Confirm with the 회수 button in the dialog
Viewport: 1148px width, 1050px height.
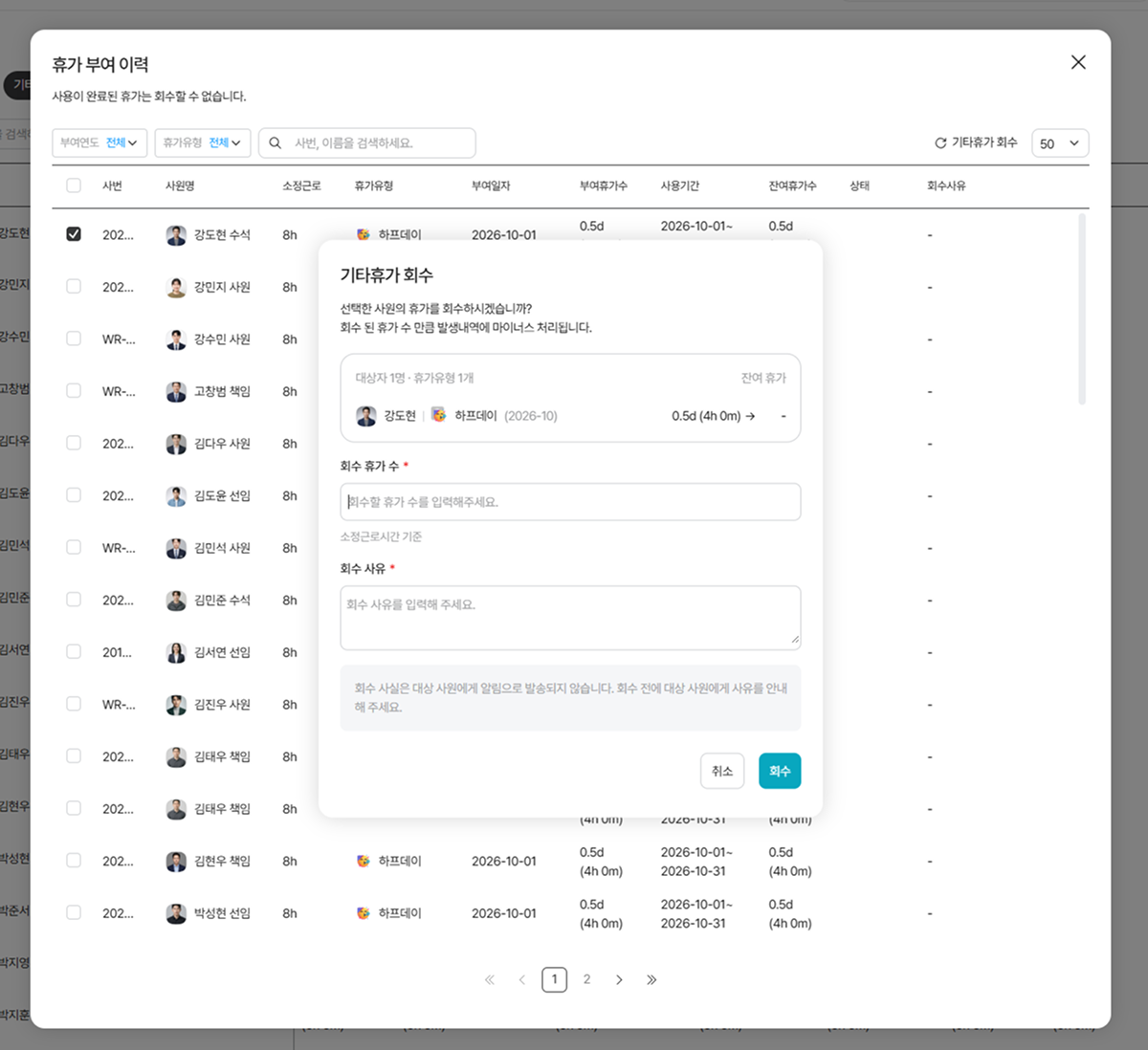tap(780, 771)
